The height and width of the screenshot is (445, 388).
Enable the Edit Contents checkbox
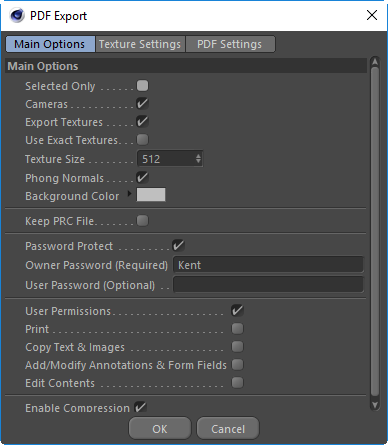[237, 383]
